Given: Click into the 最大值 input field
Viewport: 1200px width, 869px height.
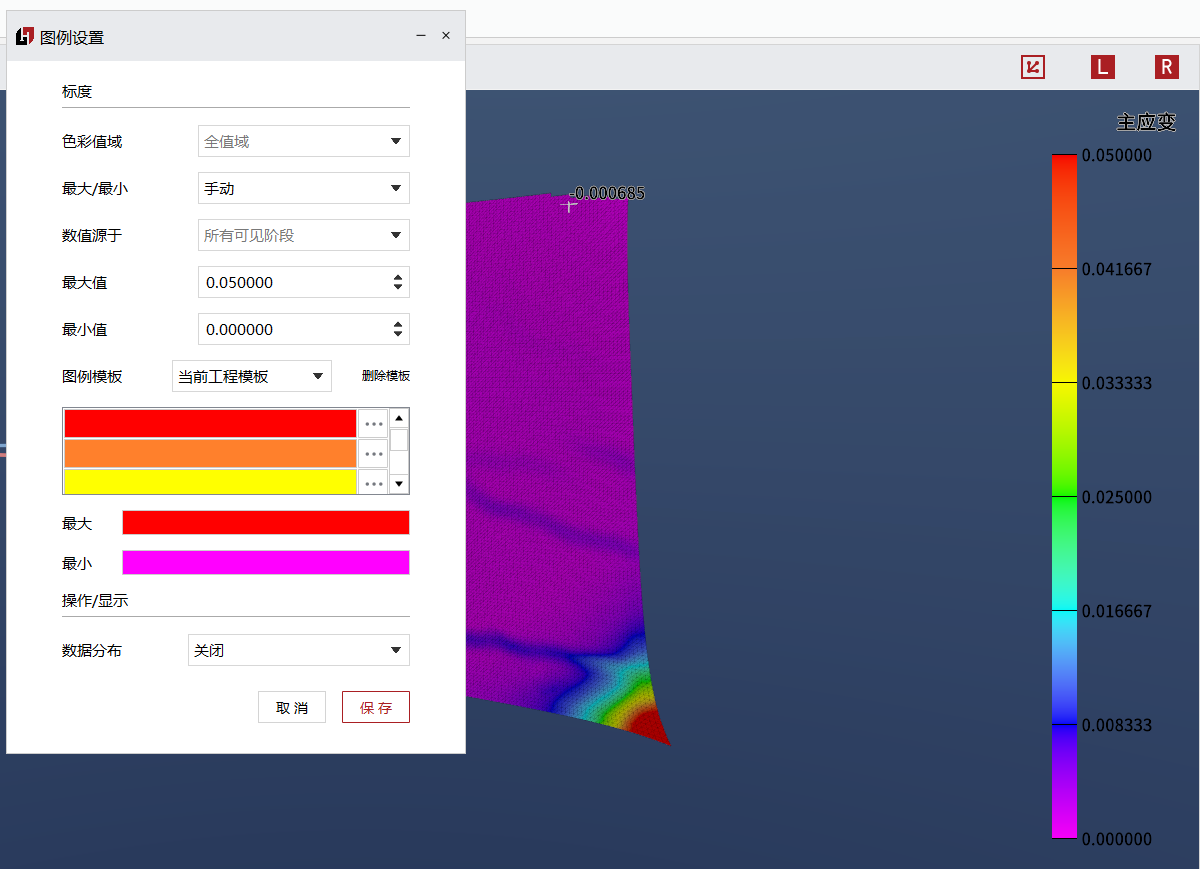Looking at the screenshot, I should (292, 282).
